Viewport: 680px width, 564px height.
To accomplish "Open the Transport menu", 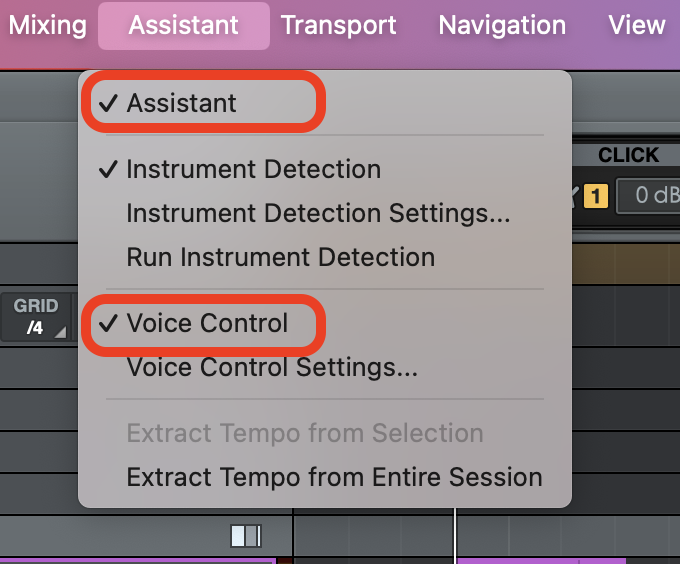I will click(338, 25).
